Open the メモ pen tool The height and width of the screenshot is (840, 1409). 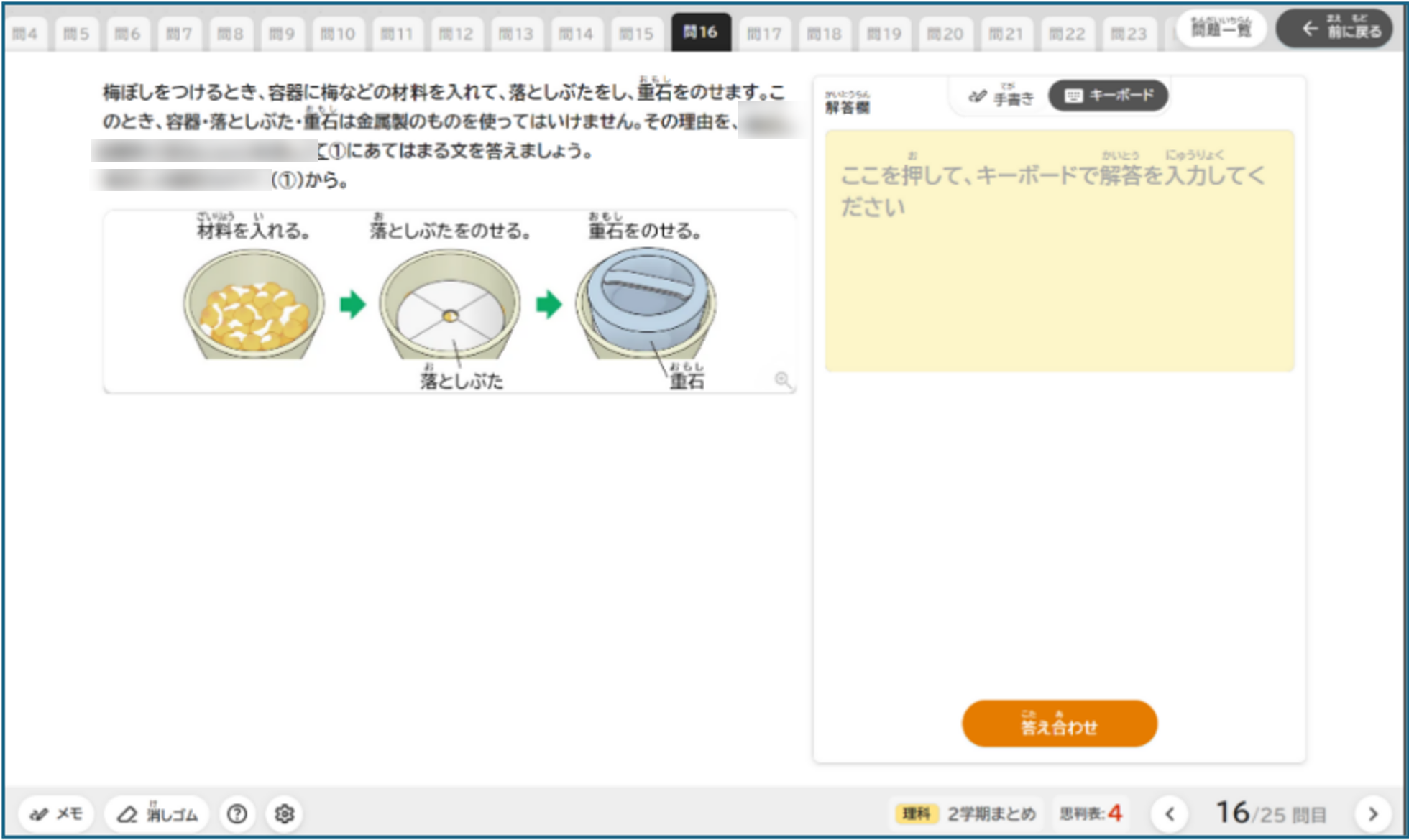(56, 813)
